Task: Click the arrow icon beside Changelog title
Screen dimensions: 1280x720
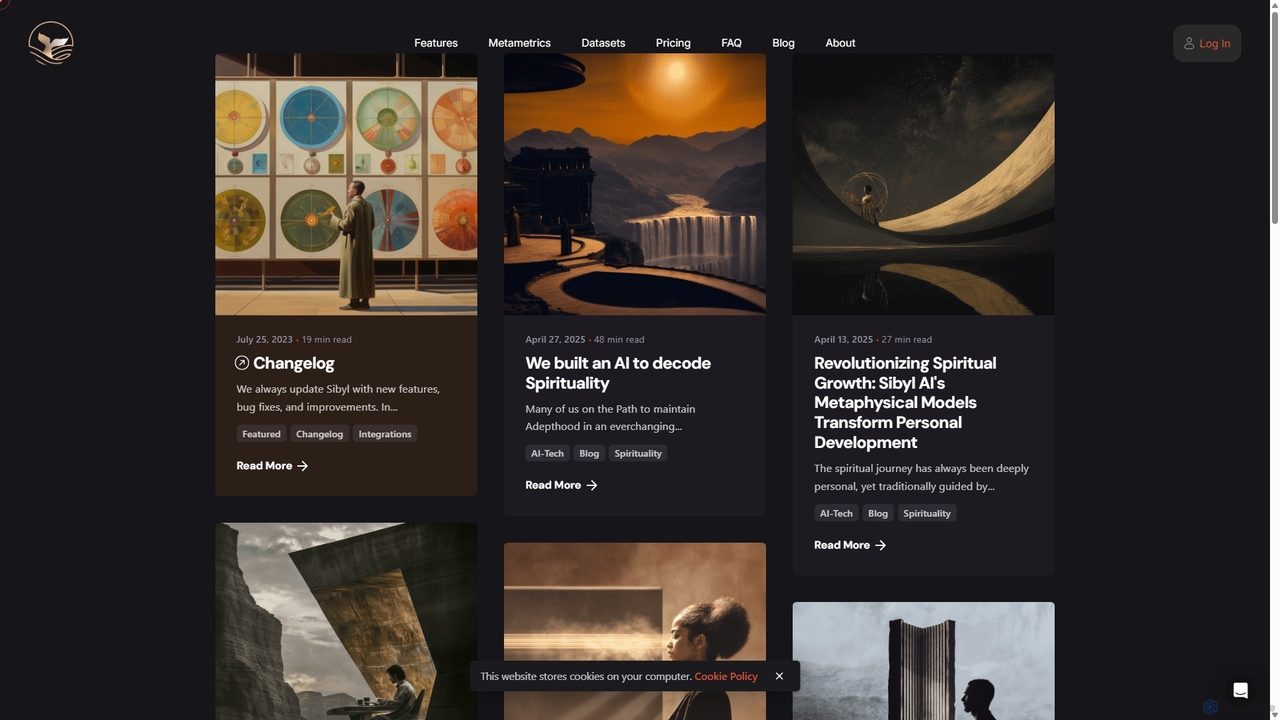Action: coord(242,363)
